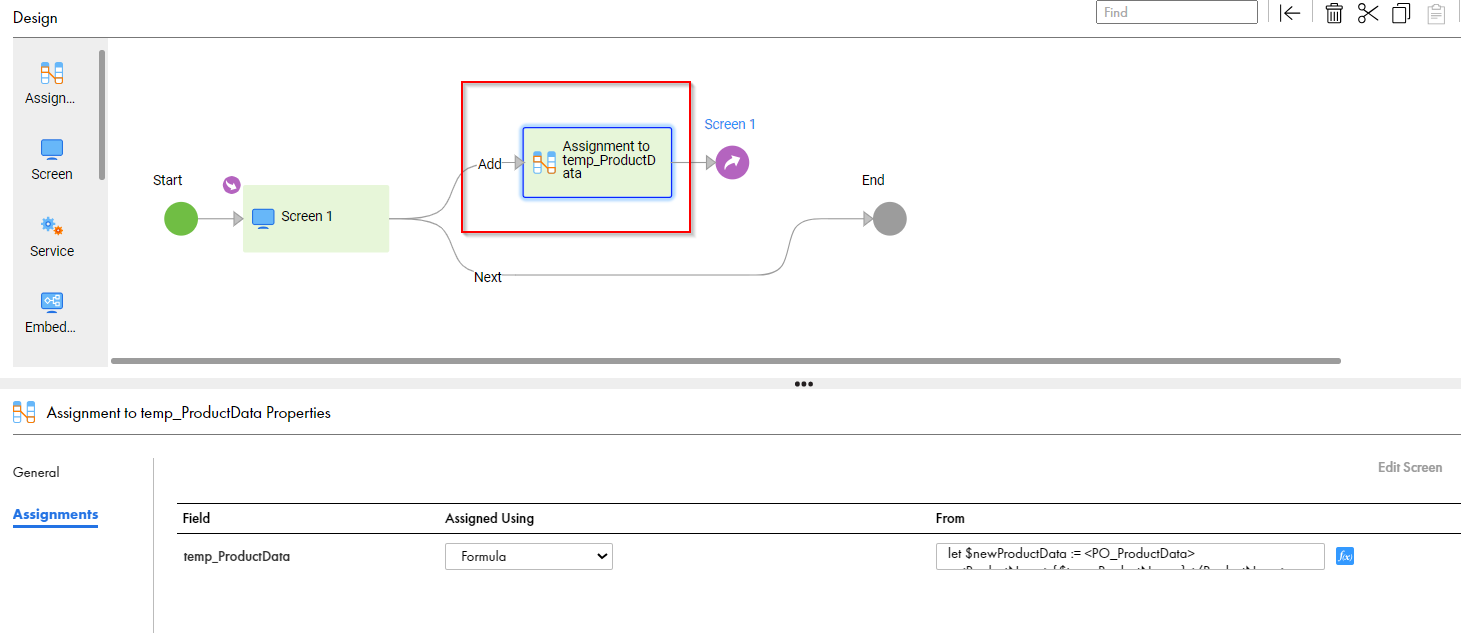Click the gray End node
Viewport: 1461px width, 633px height.
tap(889, 218)
